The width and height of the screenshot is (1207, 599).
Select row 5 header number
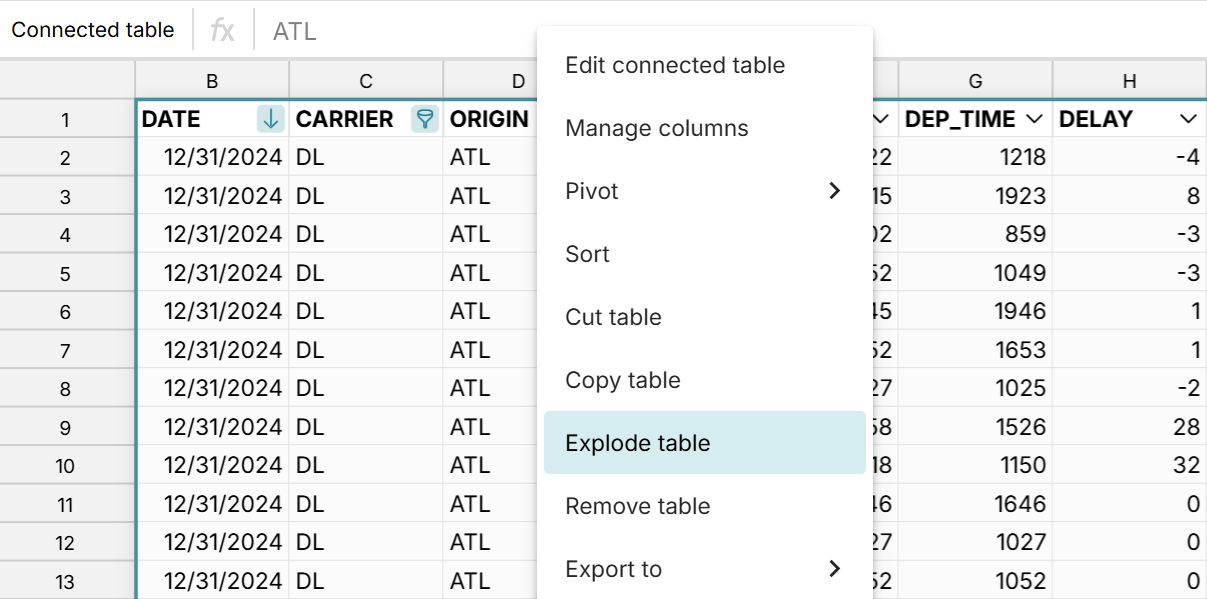pyautogui.click(x=66, y=272)
